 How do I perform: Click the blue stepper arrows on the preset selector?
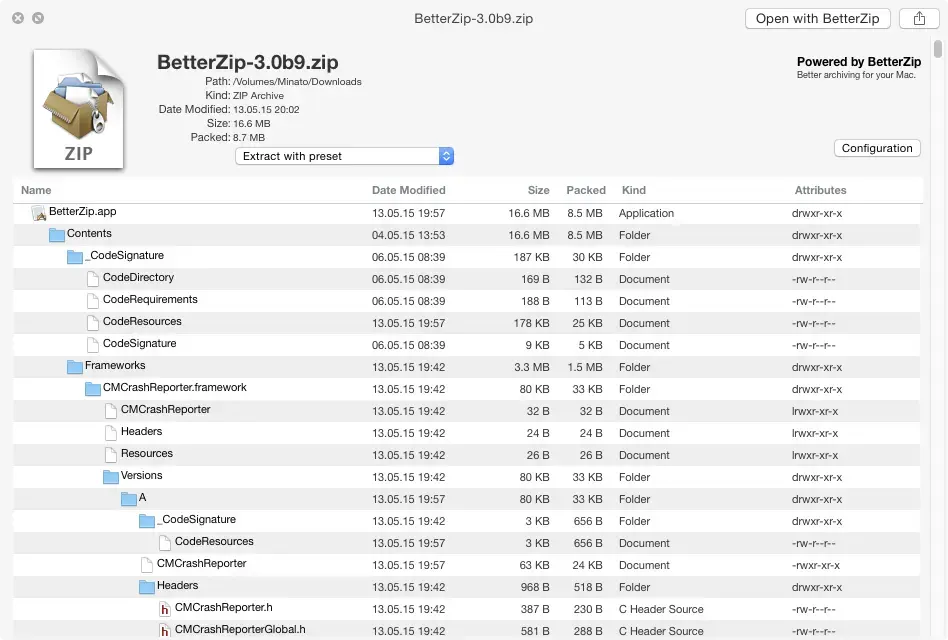click(446, 156)
